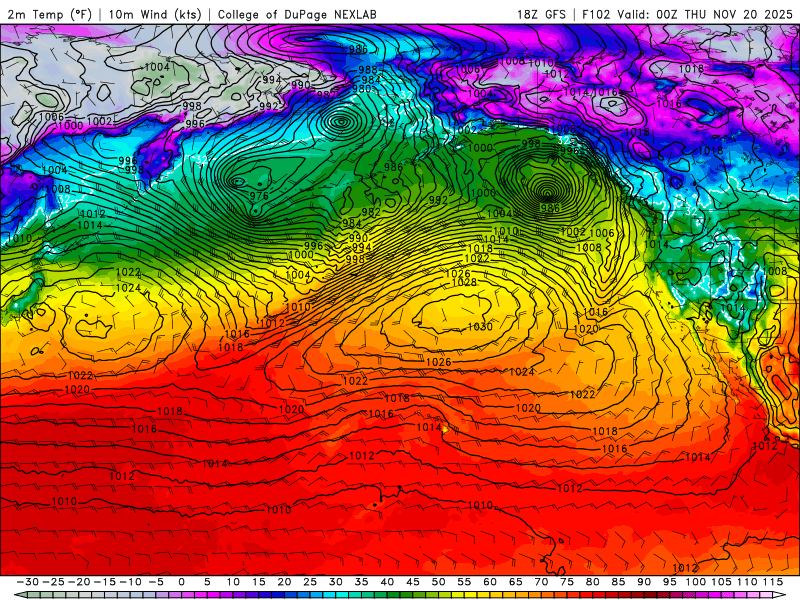Click the 60 value on the temperature legend
Viewport: 800px width, 600px height.
click(490, 582)
